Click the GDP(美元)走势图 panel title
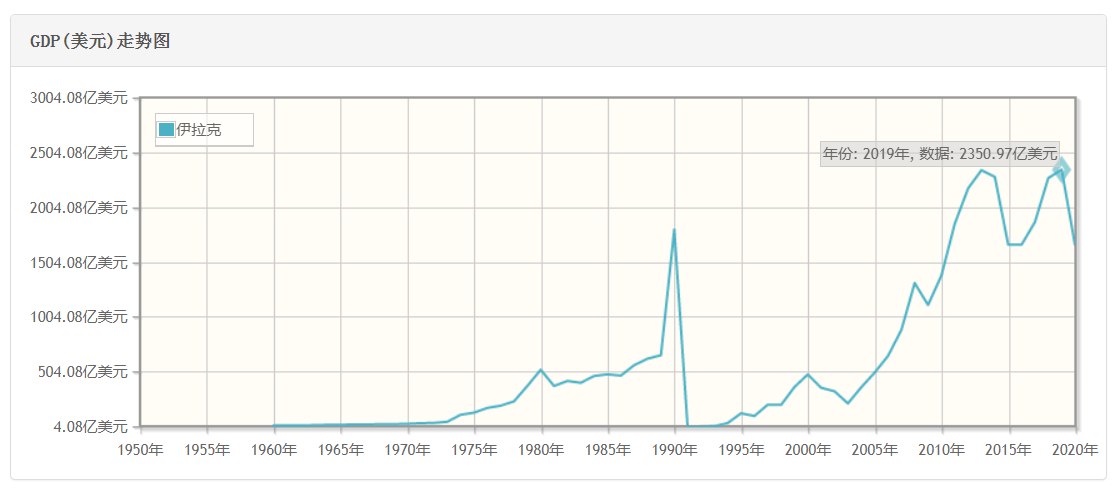1120x489 pixels. coord(99,41)
